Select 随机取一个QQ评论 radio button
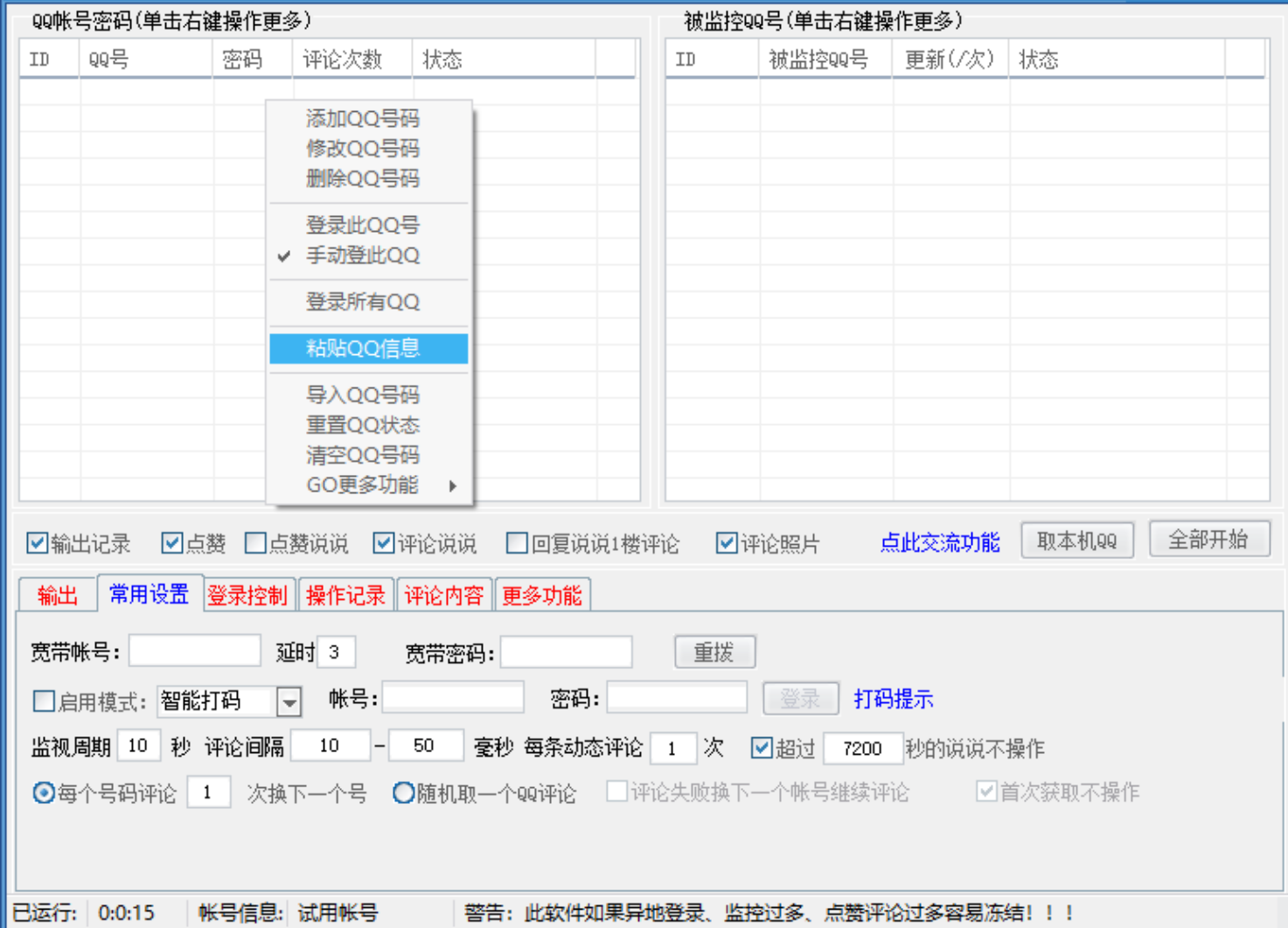The image size is (1288, 928). [403, 793]
